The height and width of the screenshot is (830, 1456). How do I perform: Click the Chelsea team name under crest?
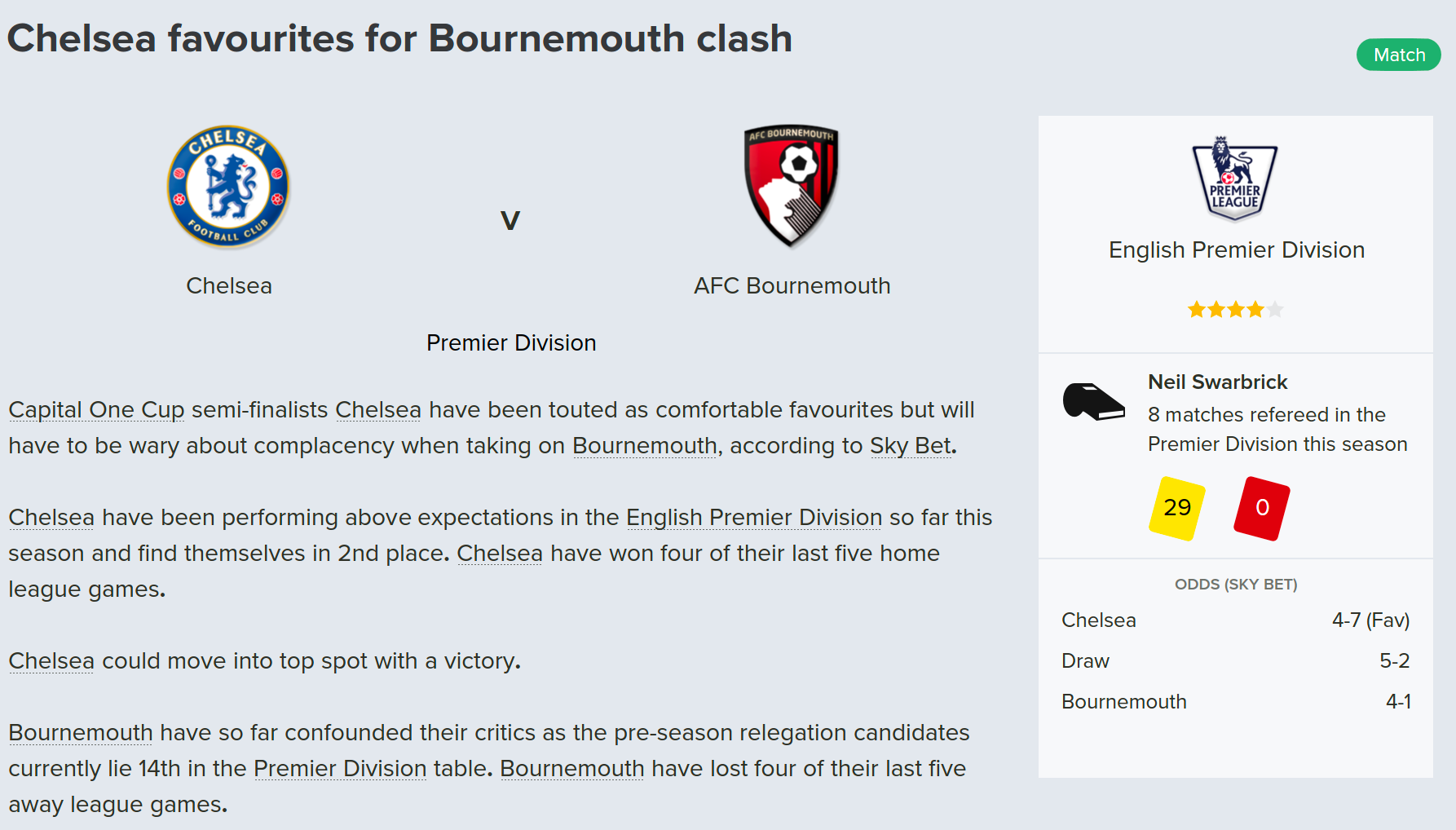pos(228,285)
